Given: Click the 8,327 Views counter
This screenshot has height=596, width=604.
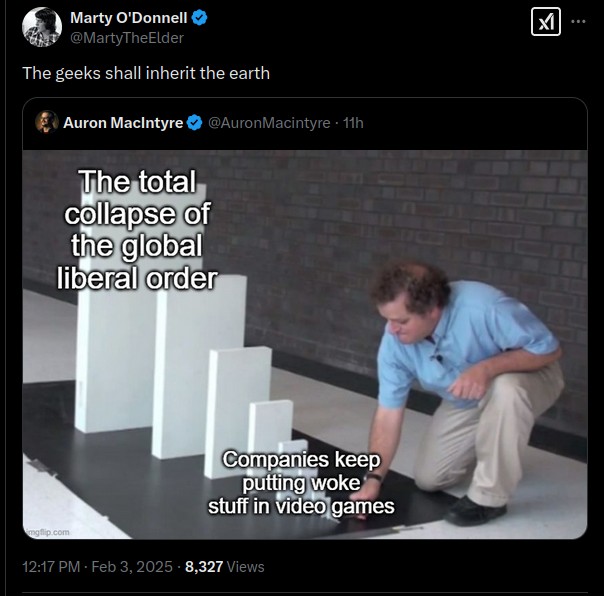Looking at the screenshot, I should click(225, 566).
